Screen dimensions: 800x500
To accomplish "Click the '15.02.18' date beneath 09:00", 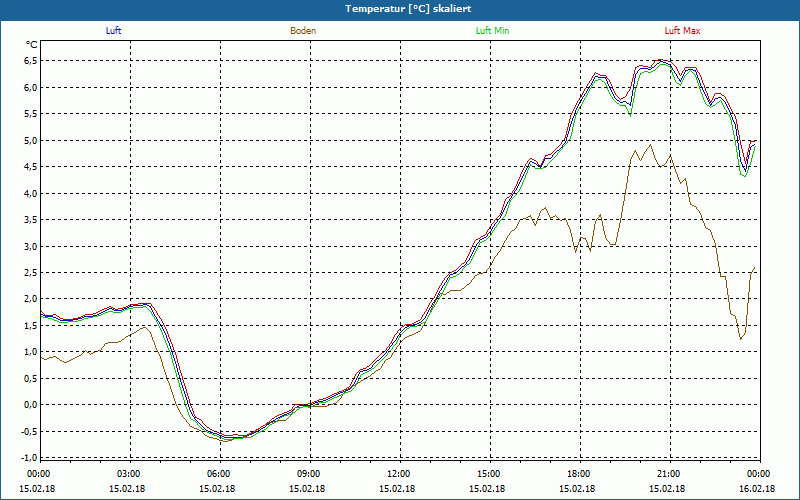I will coord(307,489).
